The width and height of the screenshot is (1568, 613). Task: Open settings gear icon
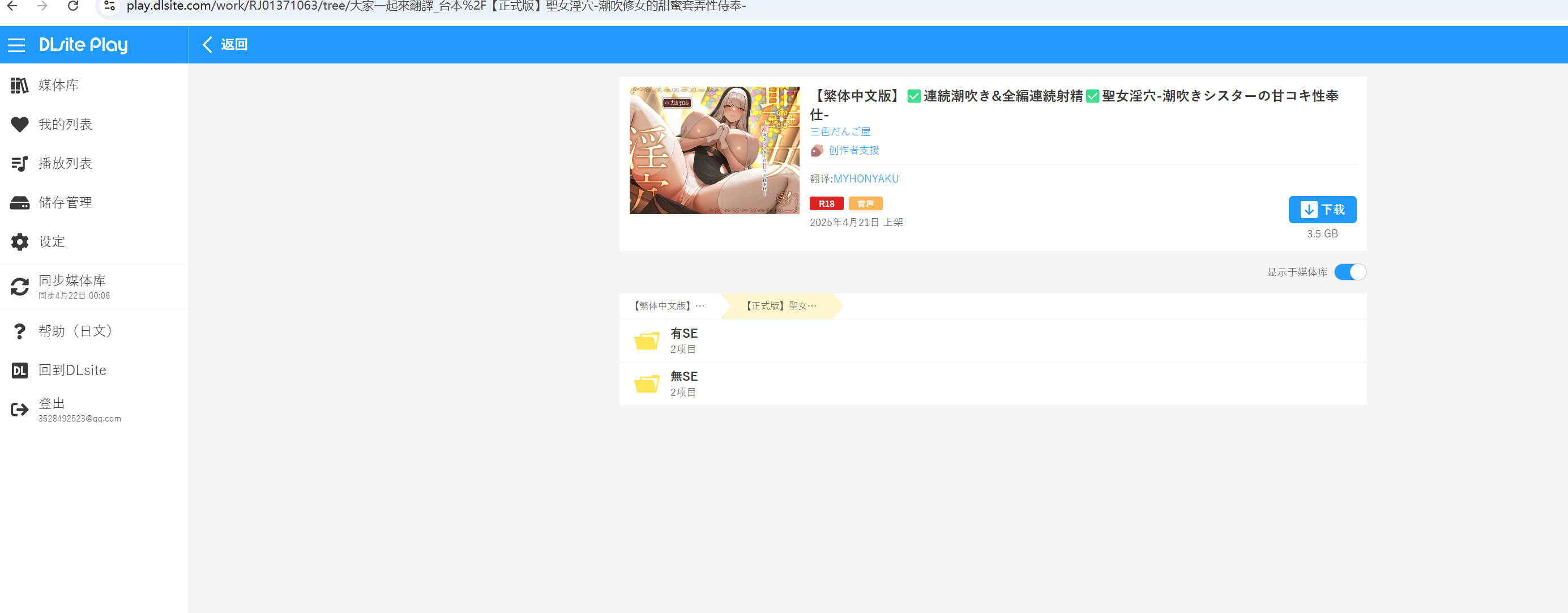(x=19, y=242)
